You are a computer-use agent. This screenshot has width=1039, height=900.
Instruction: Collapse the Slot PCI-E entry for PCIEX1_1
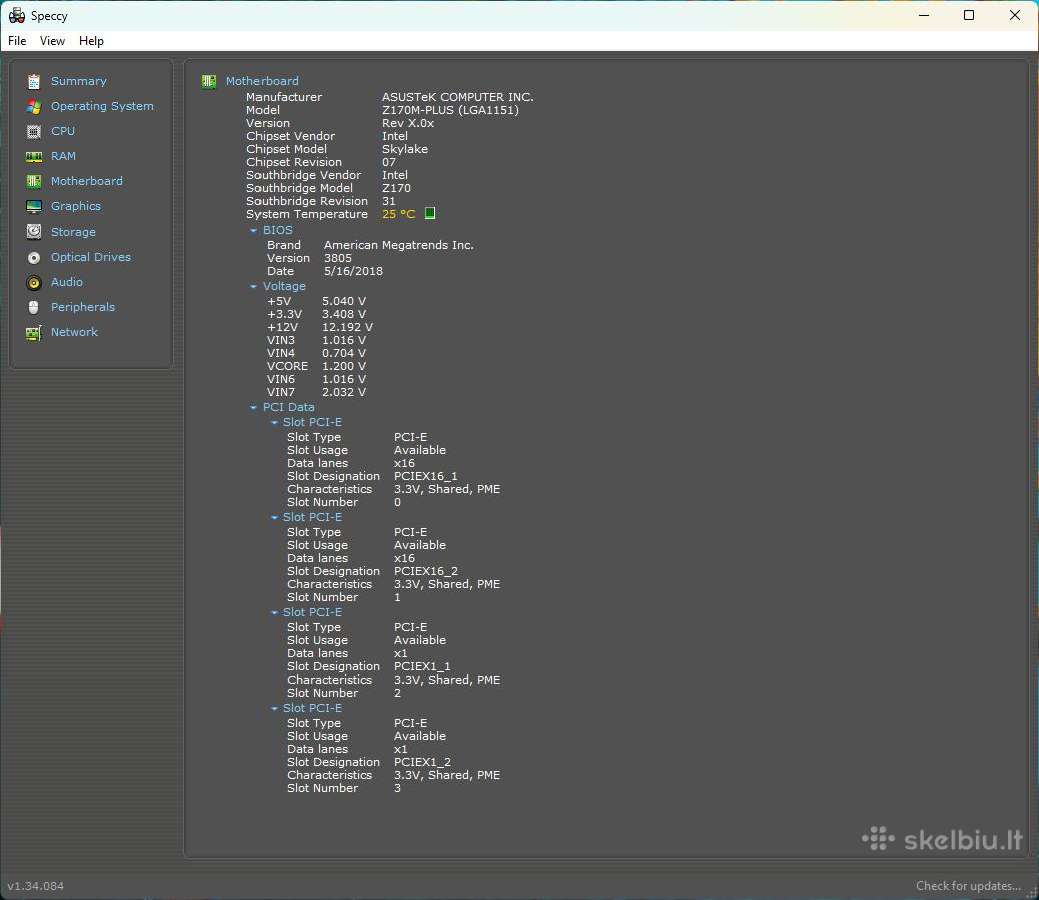point(274,612)
